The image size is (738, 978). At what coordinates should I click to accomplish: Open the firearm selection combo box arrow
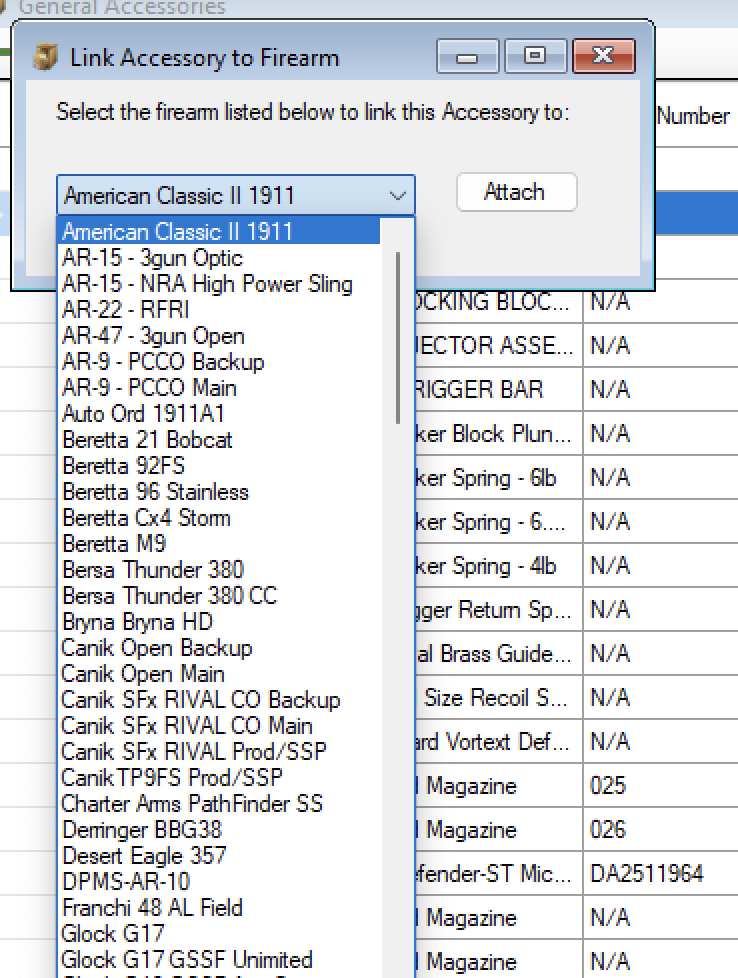(397, 196)
